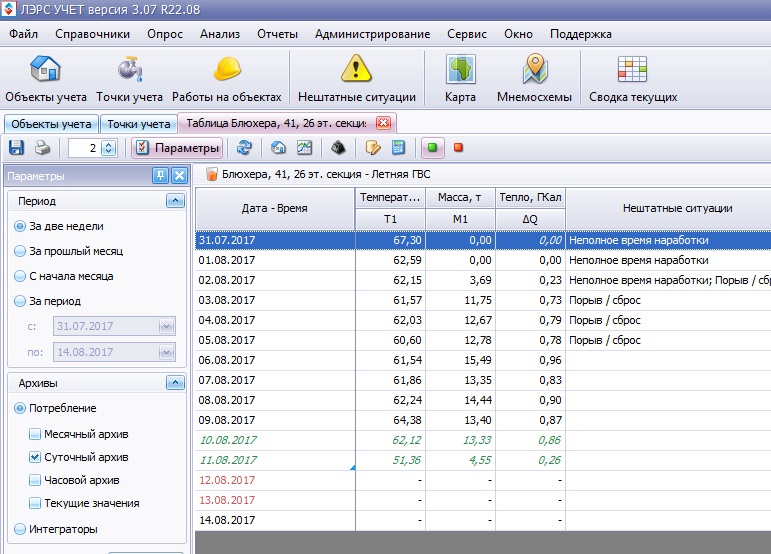
Task: Switch to Точки учета tab
Action: (139, 124)
